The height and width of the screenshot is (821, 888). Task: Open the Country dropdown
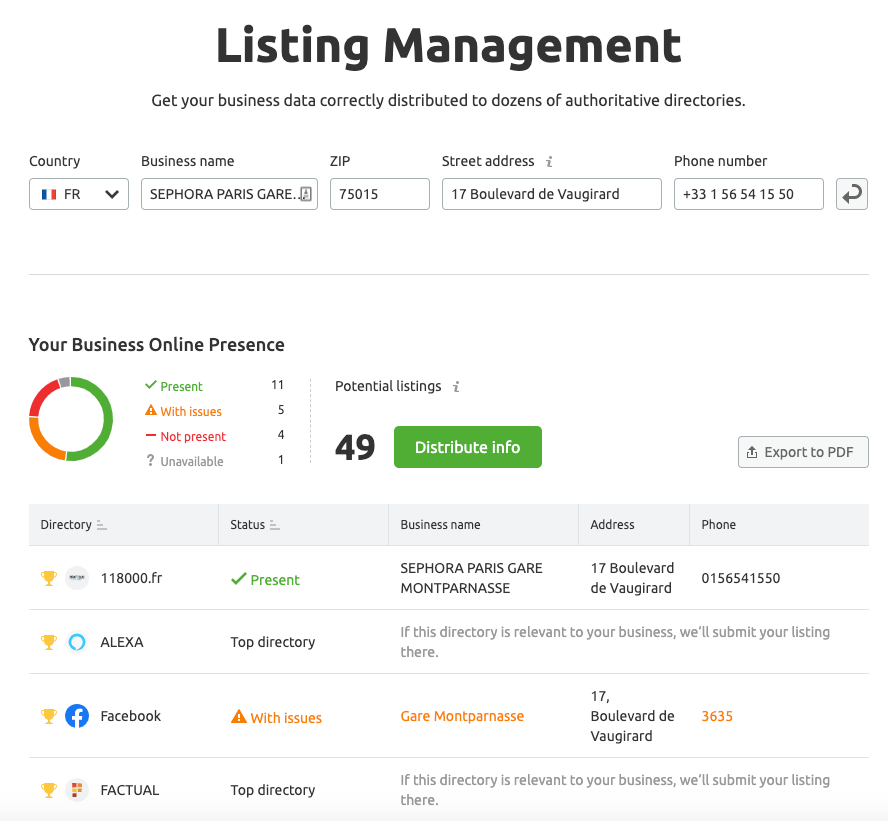pyautogui.click(x=78, y=193)
